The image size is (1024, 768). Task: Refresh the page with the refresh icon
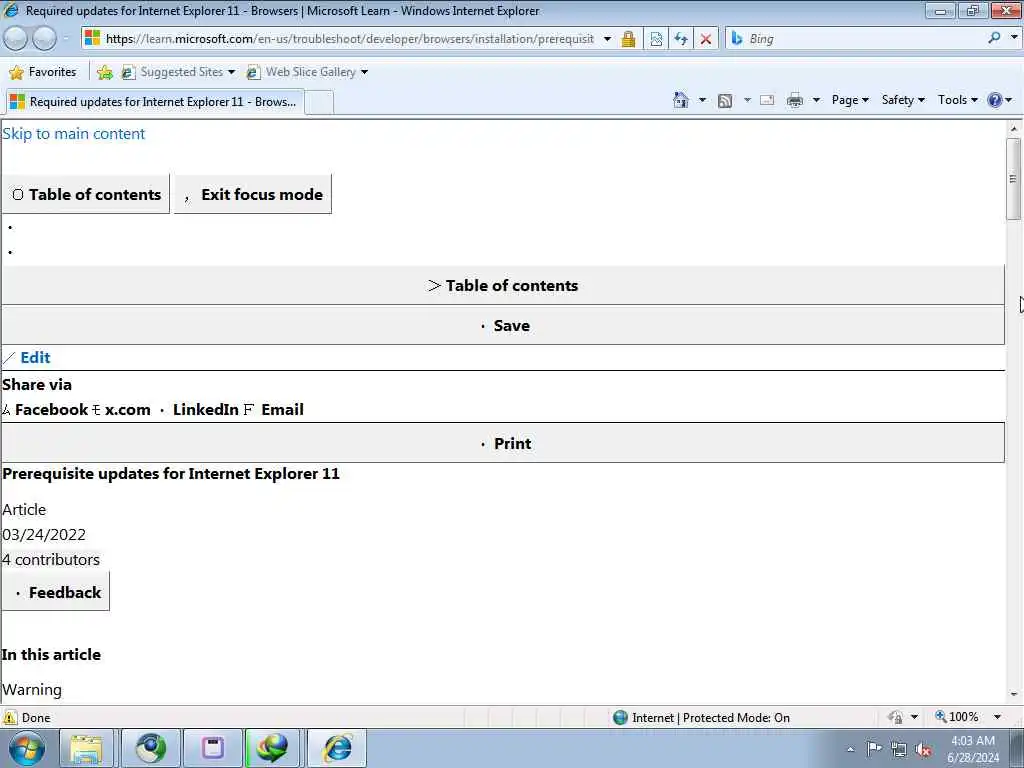tap(681, 39)
